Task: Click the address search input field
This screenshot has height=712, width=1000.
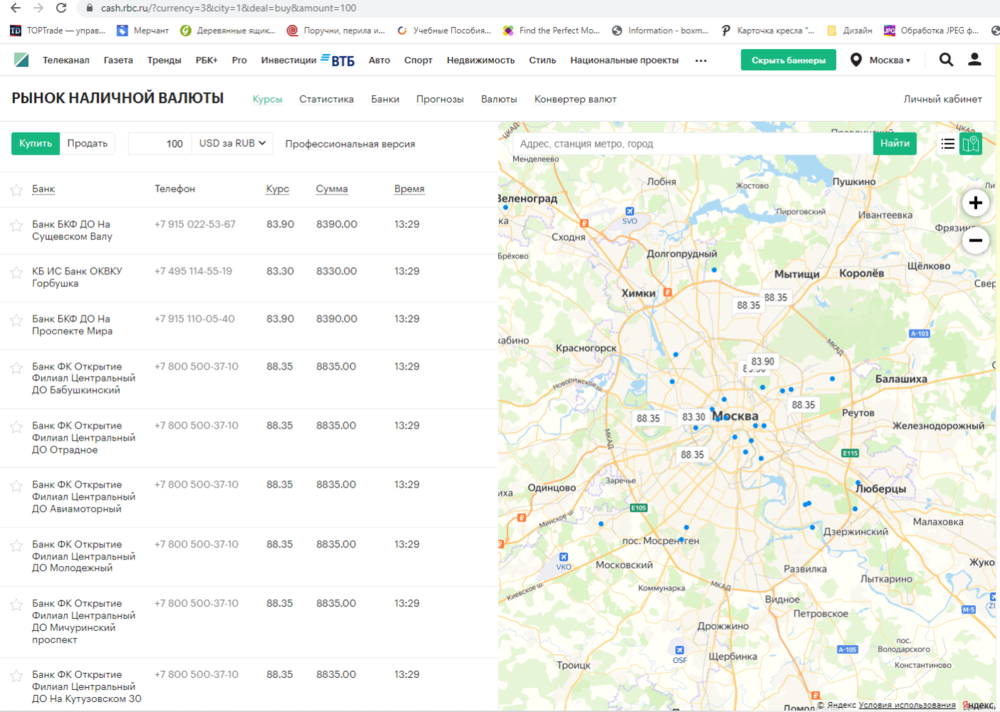Action: pos(690,144)
